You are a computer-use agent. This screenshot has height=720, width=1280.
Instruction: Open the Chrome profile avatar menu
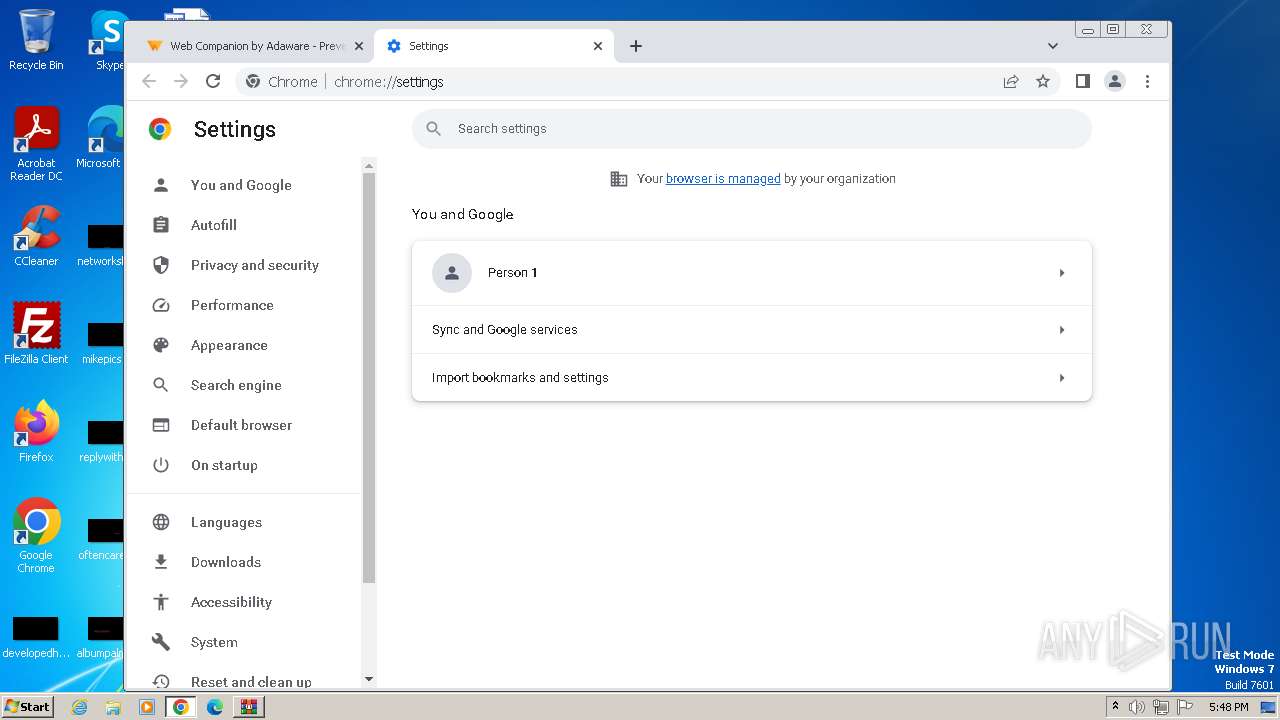[x=1115, y=82]
